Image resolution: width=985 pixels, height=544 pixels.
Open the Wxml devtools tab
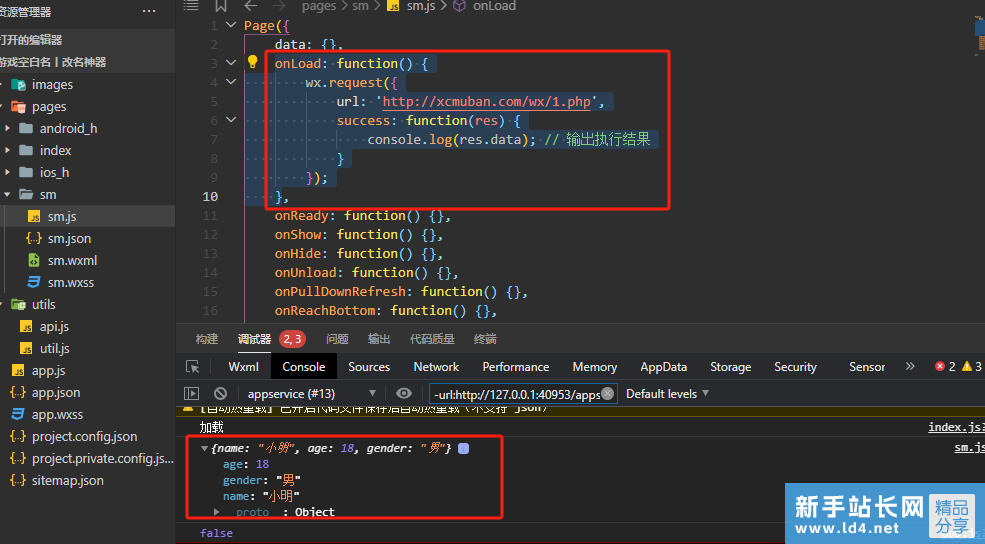pos(243,367)
